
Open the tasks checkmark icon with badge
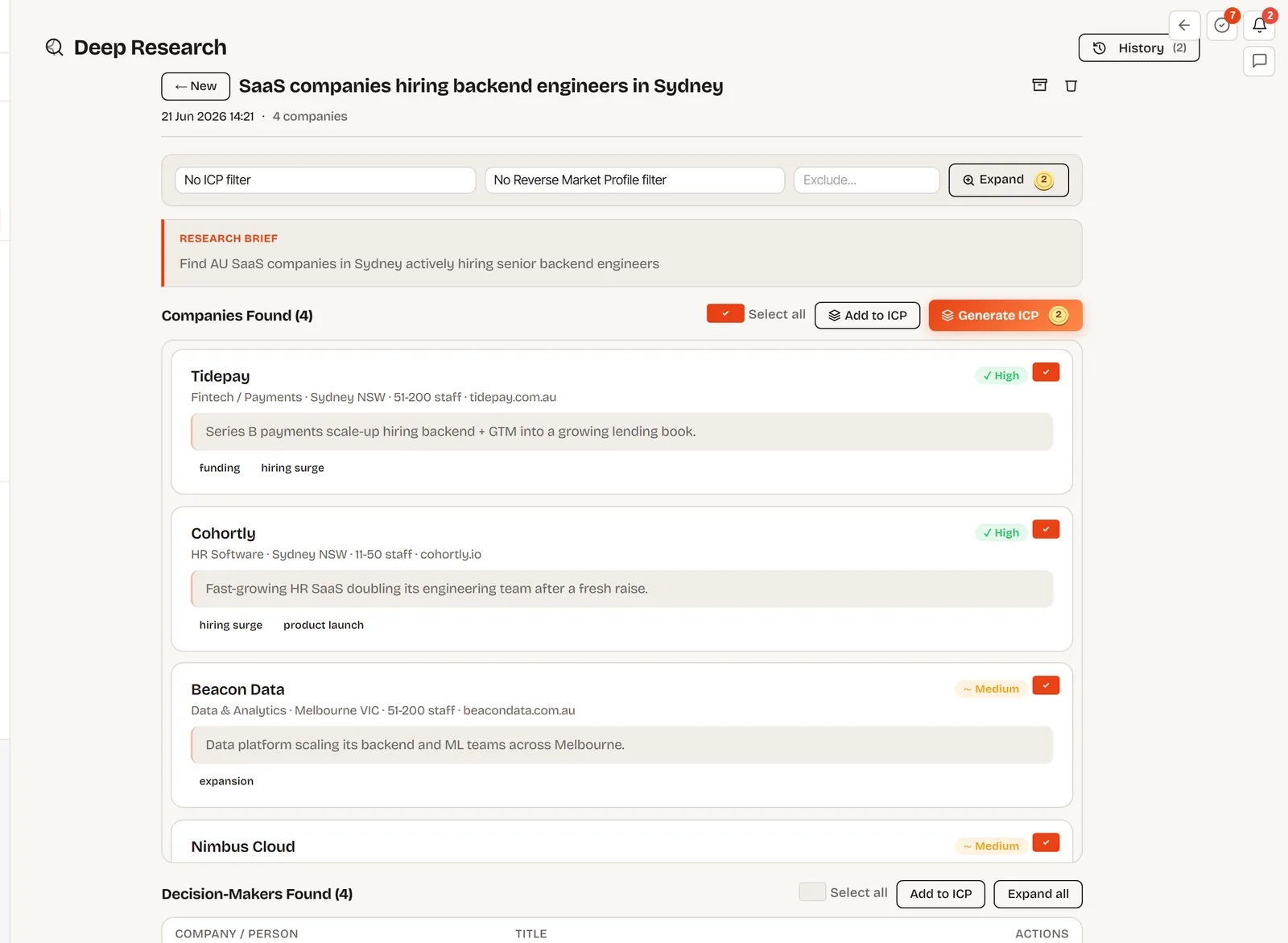point(1222,26)
